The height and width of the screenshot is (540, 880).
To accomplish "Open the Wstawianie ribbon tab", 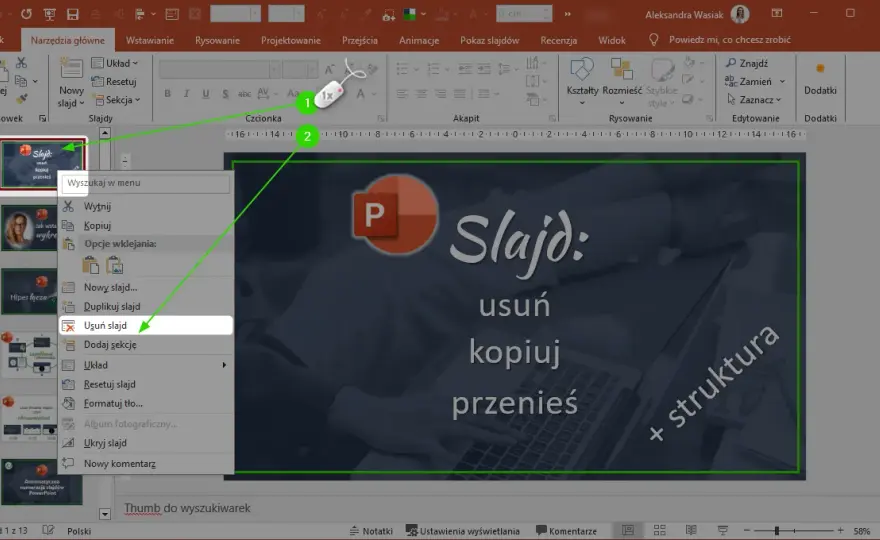I will 150,40.
